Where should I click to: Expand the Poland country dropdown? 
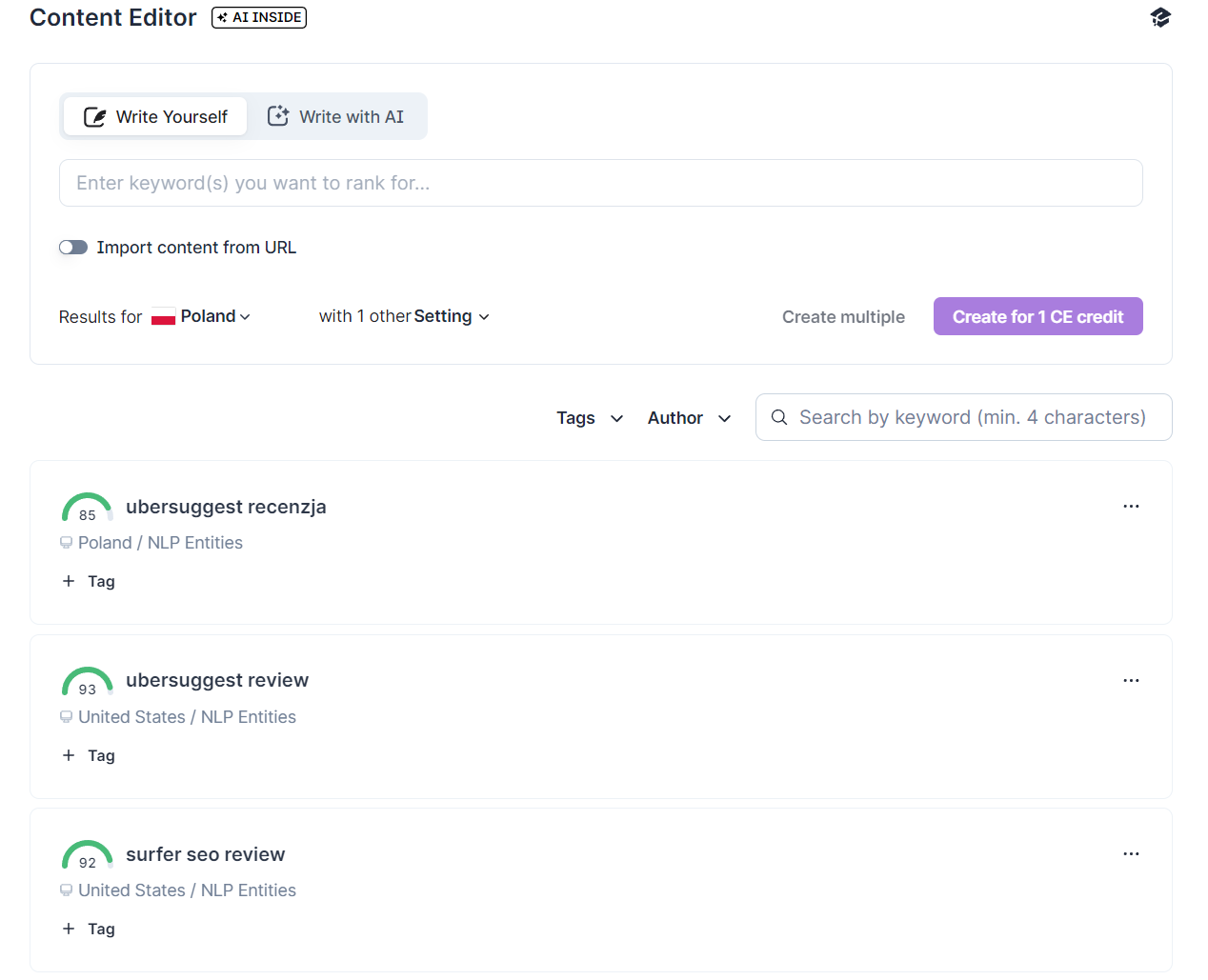pos(202,316)
